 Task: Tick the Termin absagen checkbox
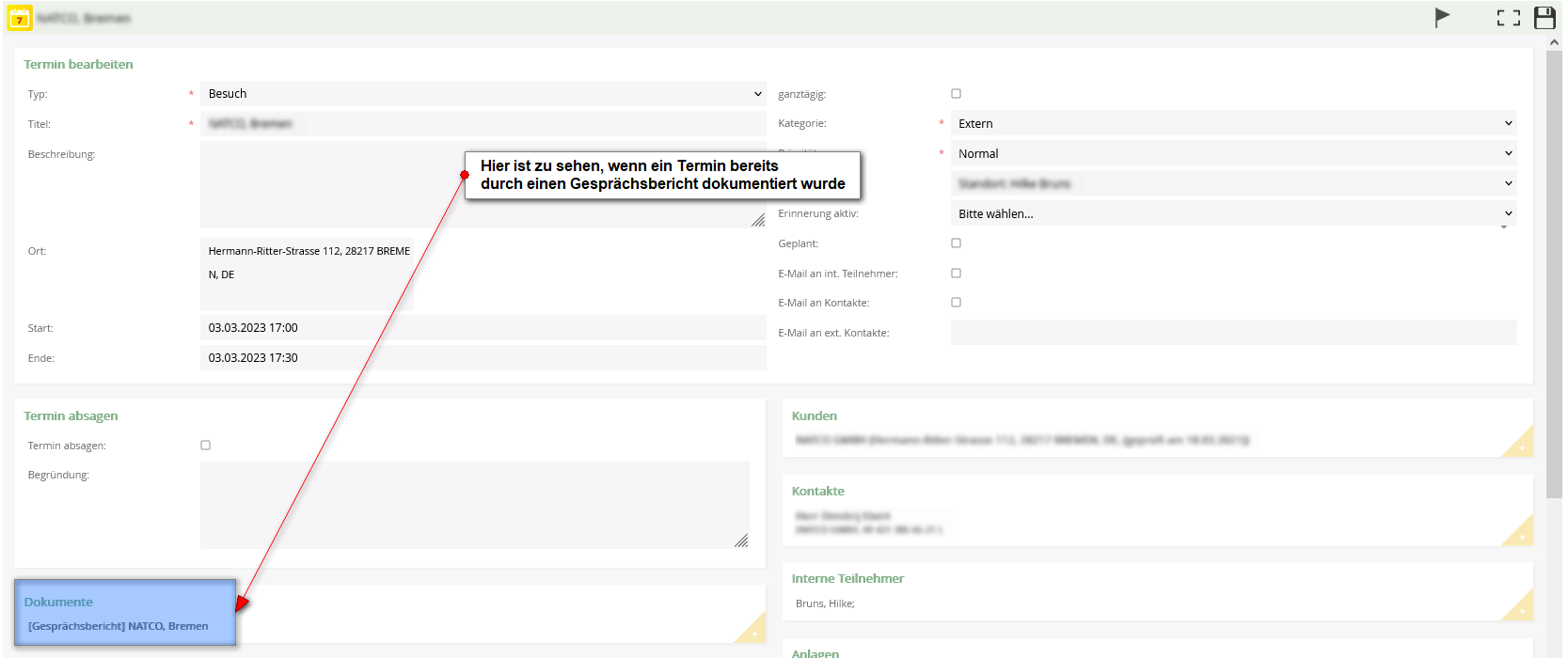click(205, 446)
